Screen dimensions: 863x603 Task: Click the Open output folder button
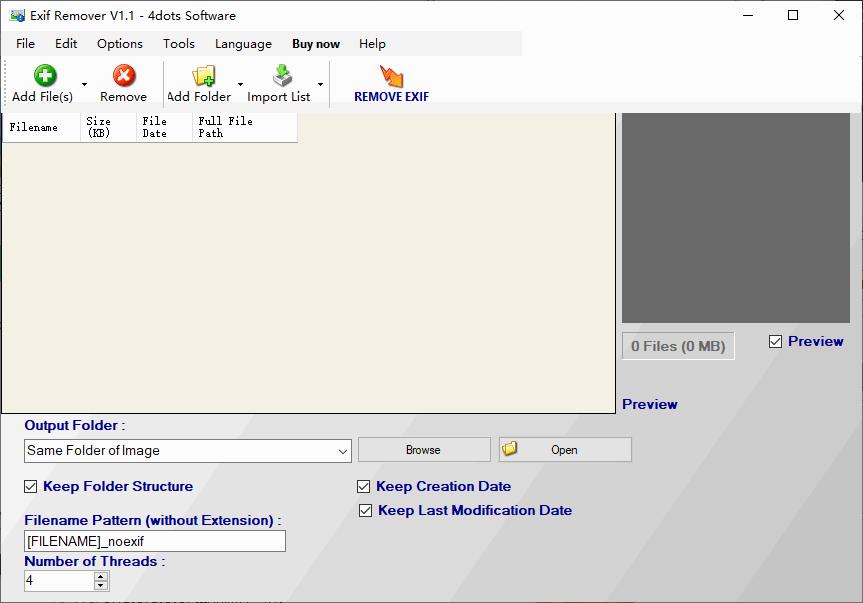pos(565,449)
